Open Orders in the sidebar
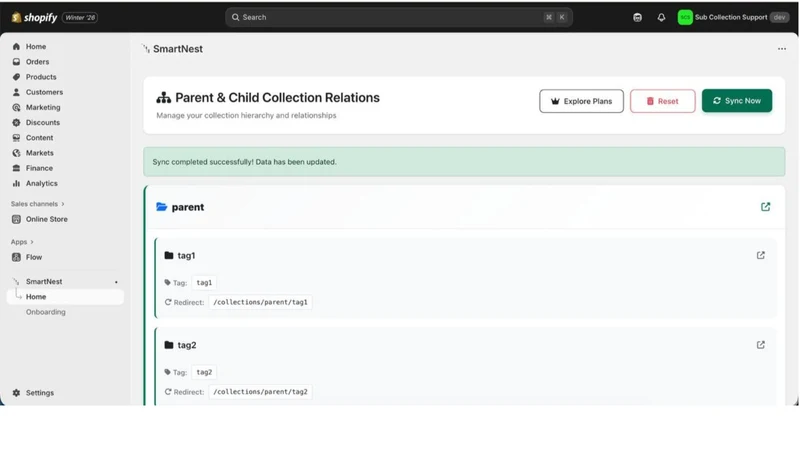 [x=37, y=62]
